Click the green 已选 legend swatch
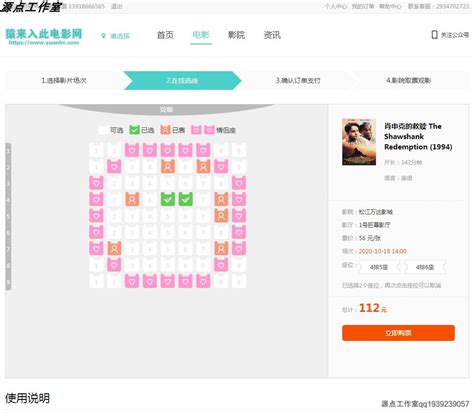Viewport: 474px width, 413px height. coord(134,130)
